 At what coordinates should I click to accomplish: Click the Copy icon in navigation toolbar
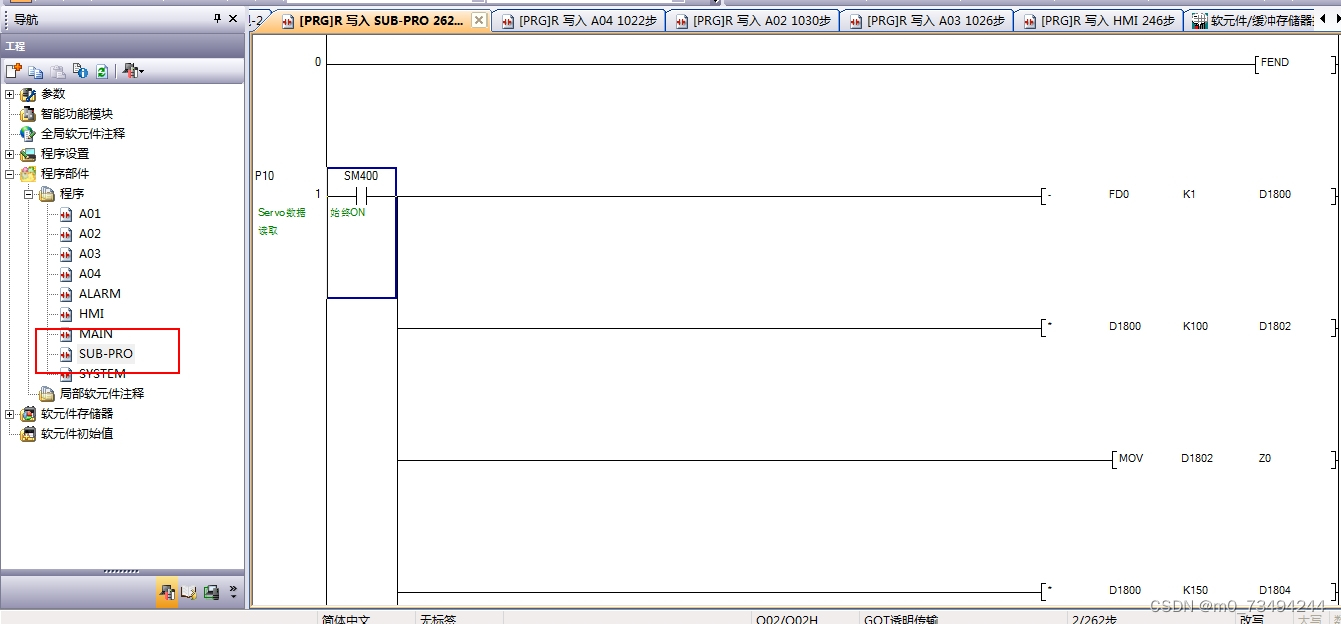(x=36, y=71)
